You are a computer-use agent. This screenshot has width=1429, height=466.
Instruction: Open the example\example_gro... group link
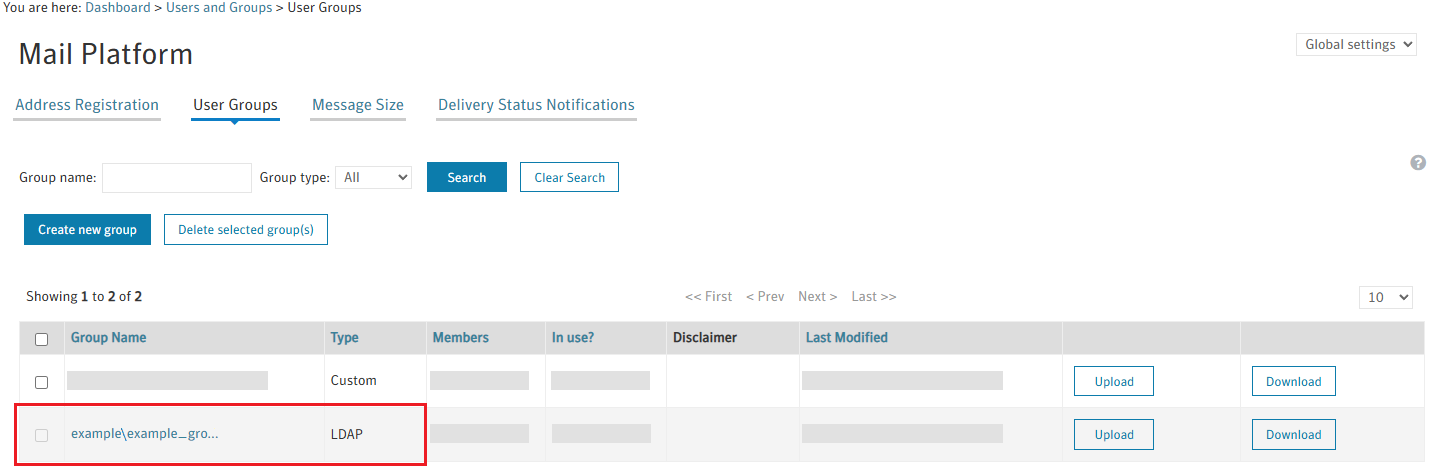(x=144, y=434)
